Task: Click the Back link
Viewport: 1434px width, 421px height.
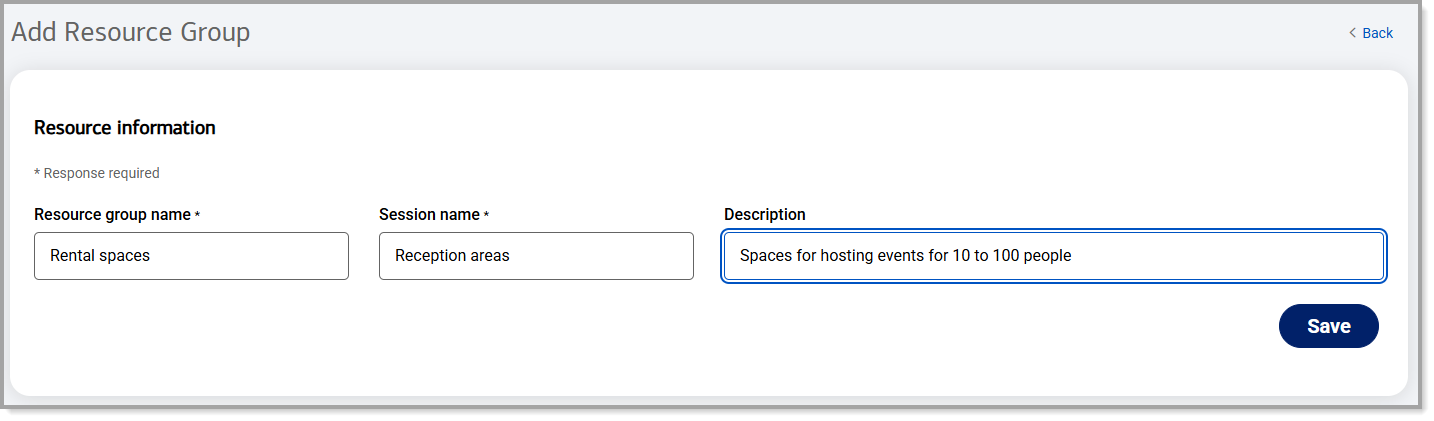Action: pos(1371,33)
